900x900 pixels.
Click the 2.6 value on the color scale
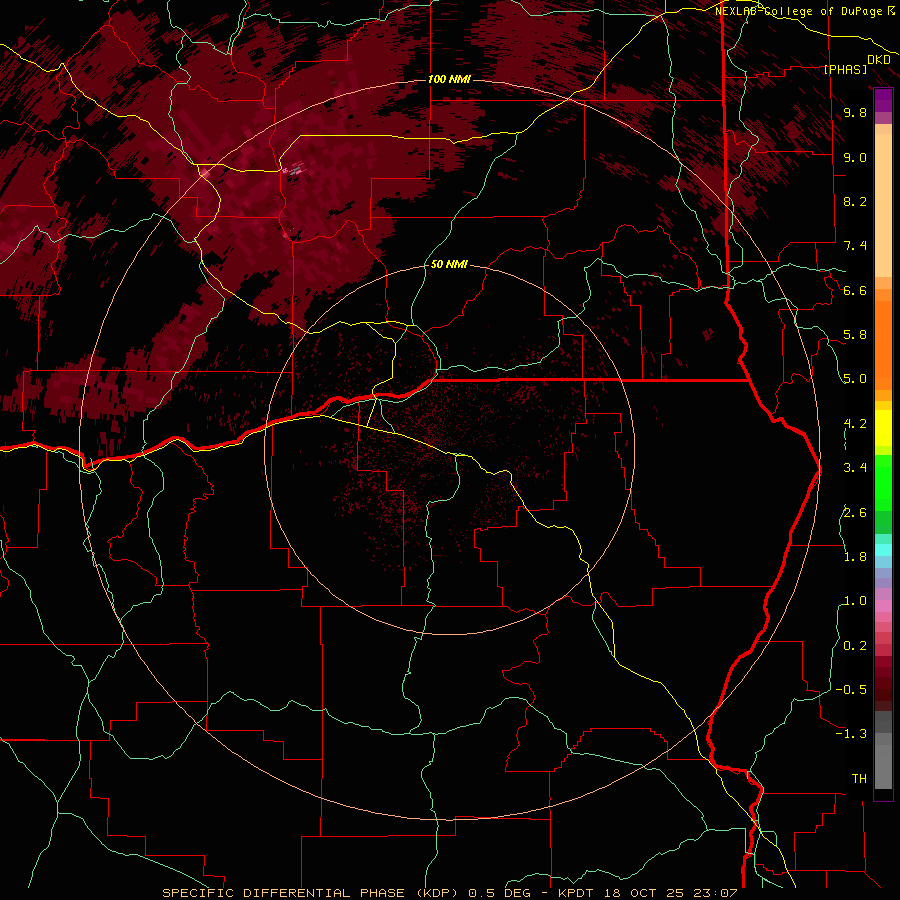855,513
